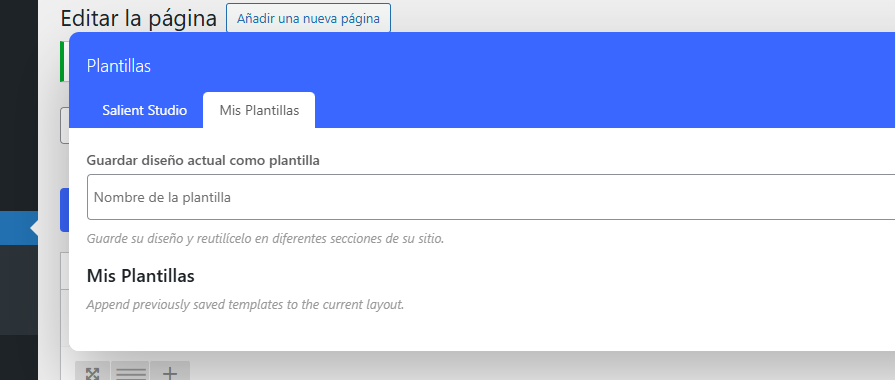
Task: Open the row layout lines icon
Action: coord(130,373)
